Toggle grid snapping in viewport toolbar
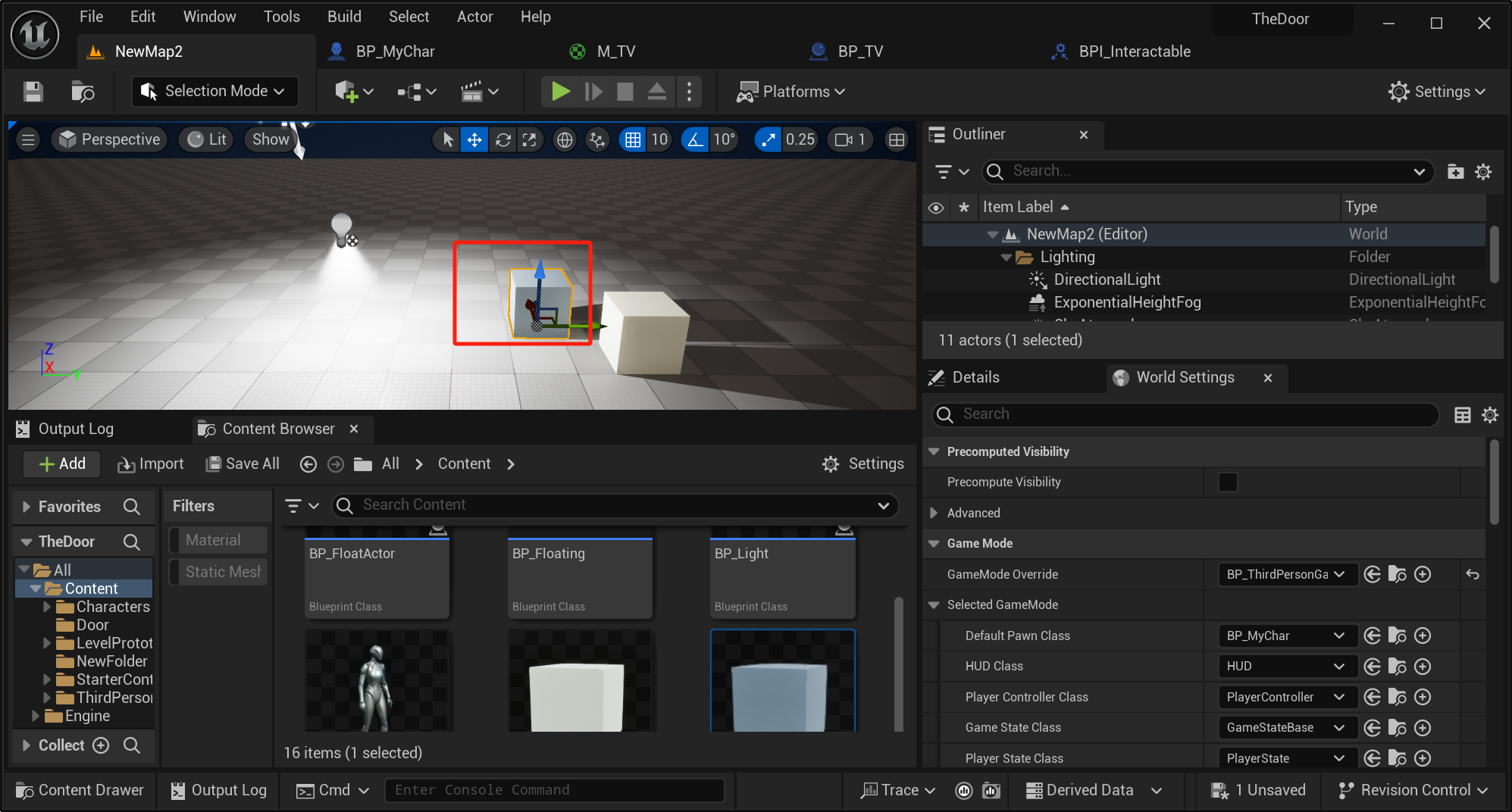1512x812 pixels. 632,139
